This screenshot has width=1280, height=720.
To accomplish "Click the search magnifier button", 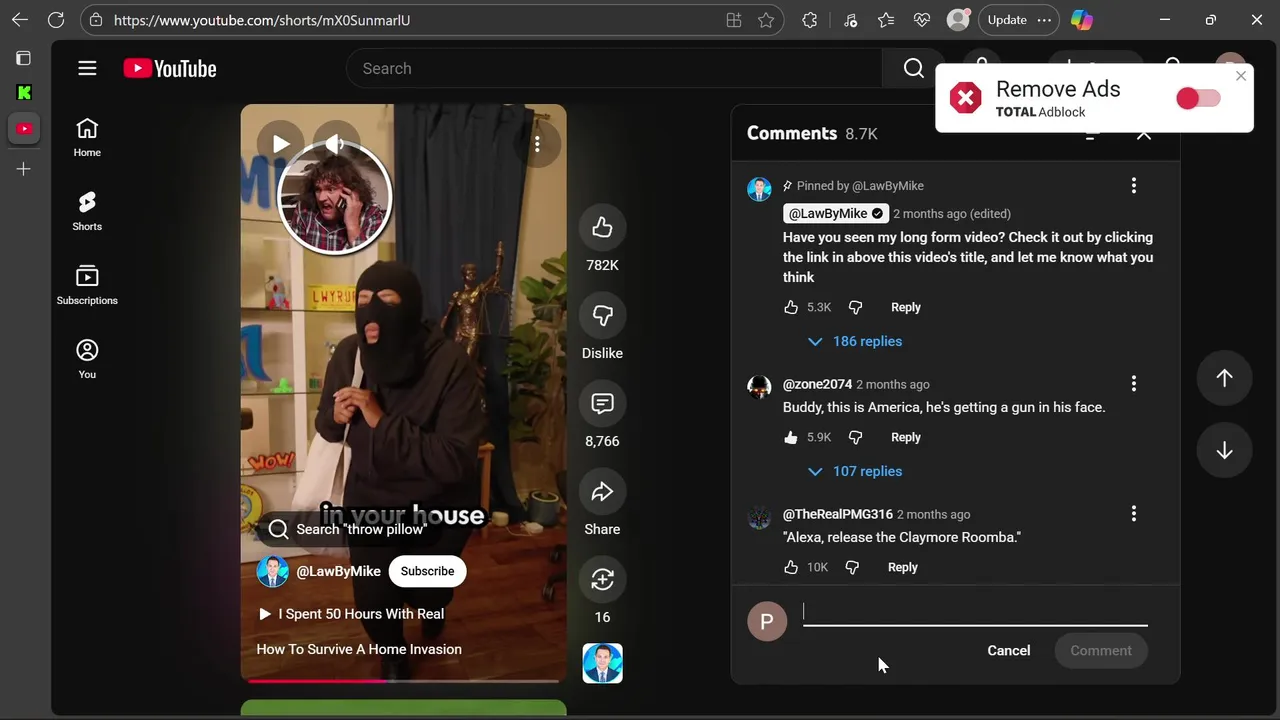I will point(913,68).
